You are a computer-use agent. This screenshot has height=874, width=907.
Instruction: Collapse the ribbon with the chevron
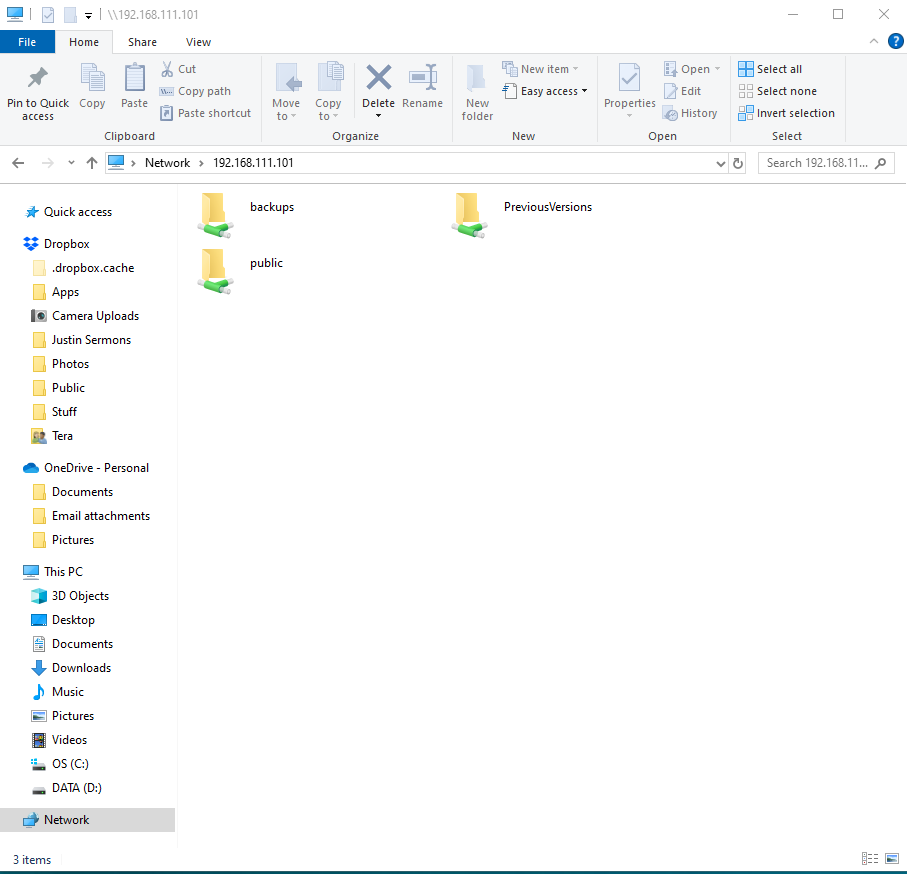(873, 41)
